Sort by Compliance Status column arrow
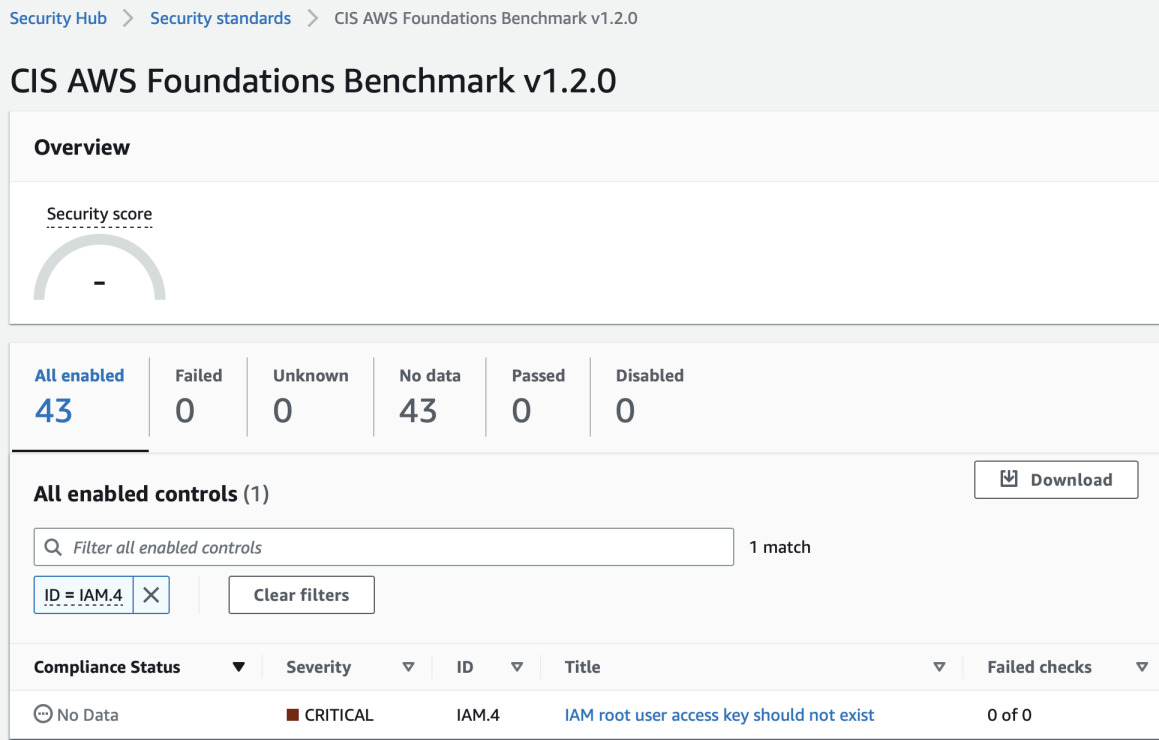 coord(238,667)
